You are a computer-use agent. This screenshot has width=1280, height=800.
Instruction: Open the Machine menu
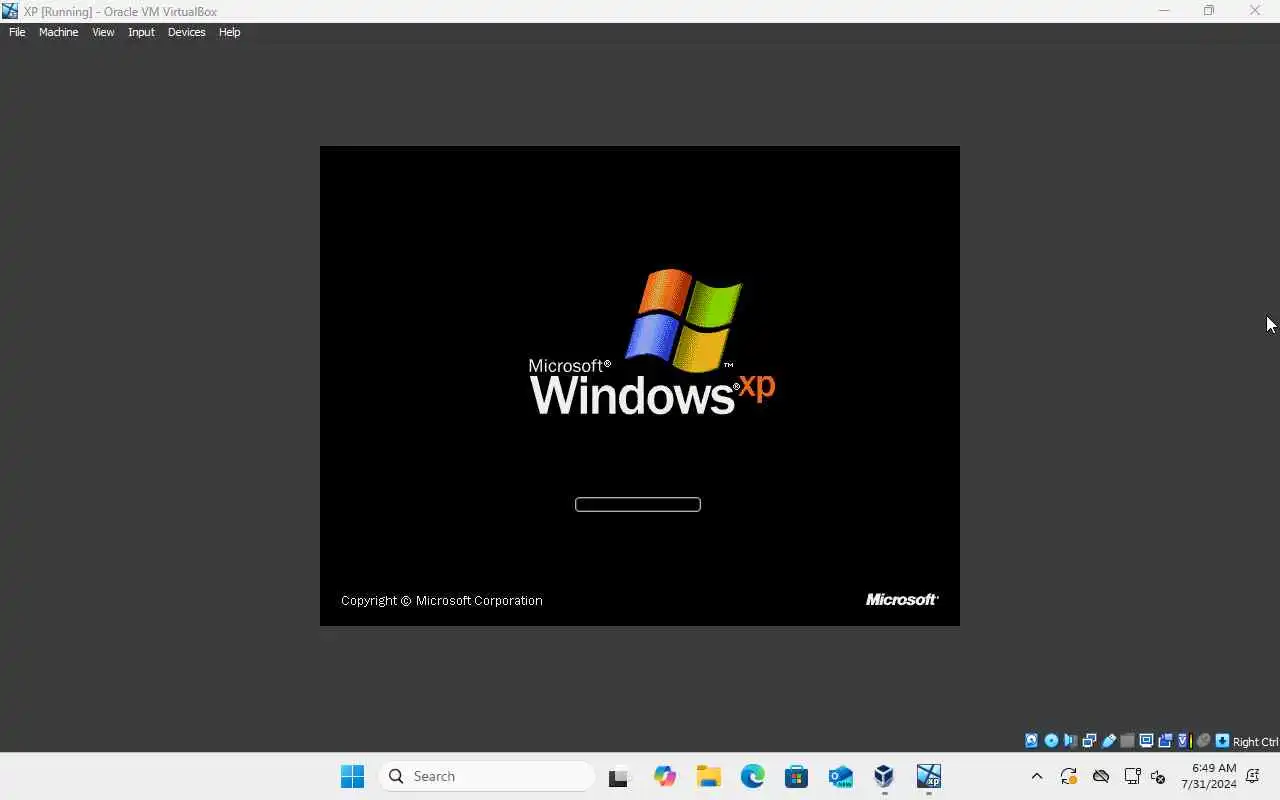click(x=58, y=32)
